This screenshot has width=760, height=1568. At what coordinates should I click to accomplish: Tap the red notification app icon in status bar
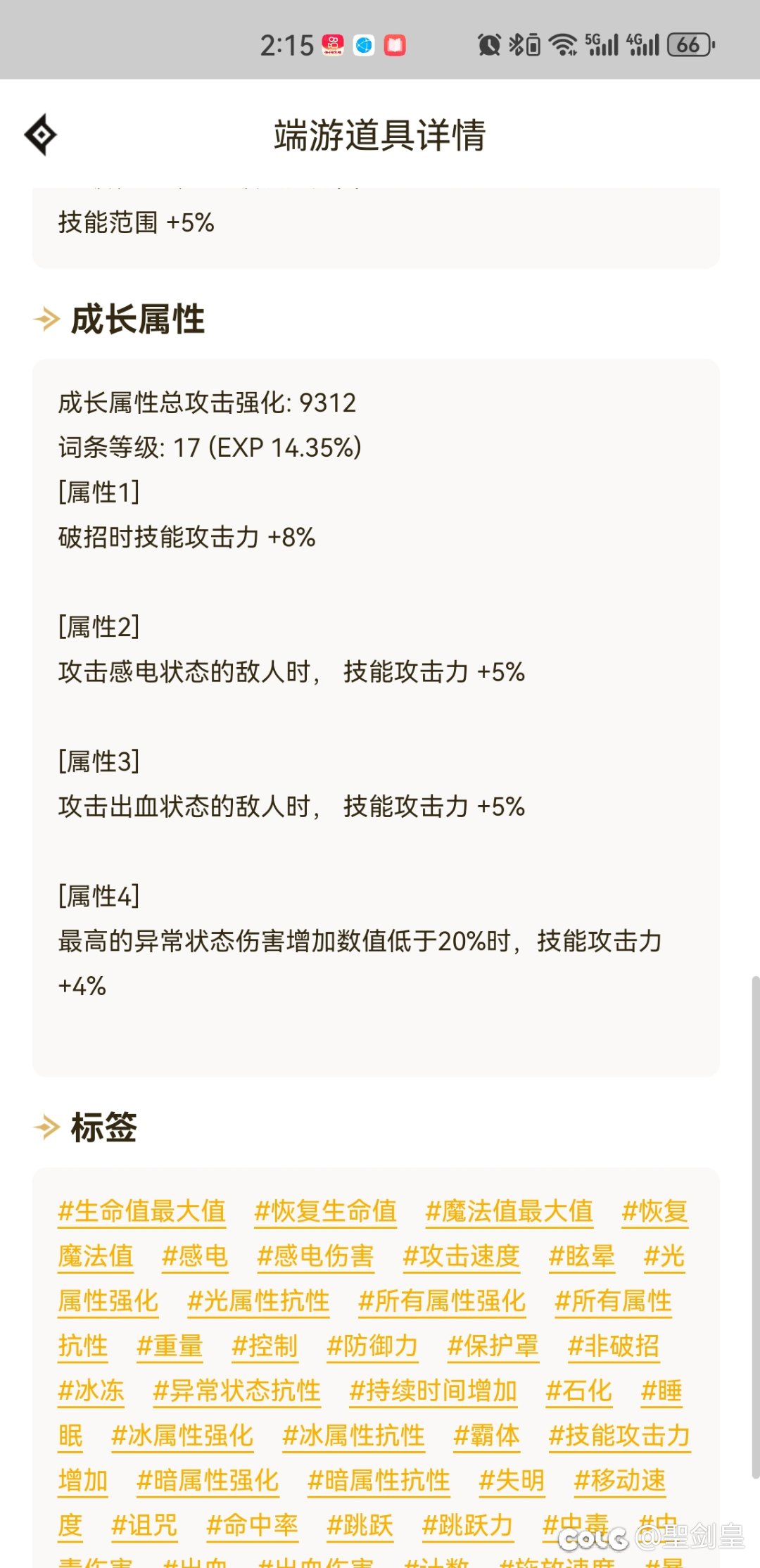coord(395,44)
